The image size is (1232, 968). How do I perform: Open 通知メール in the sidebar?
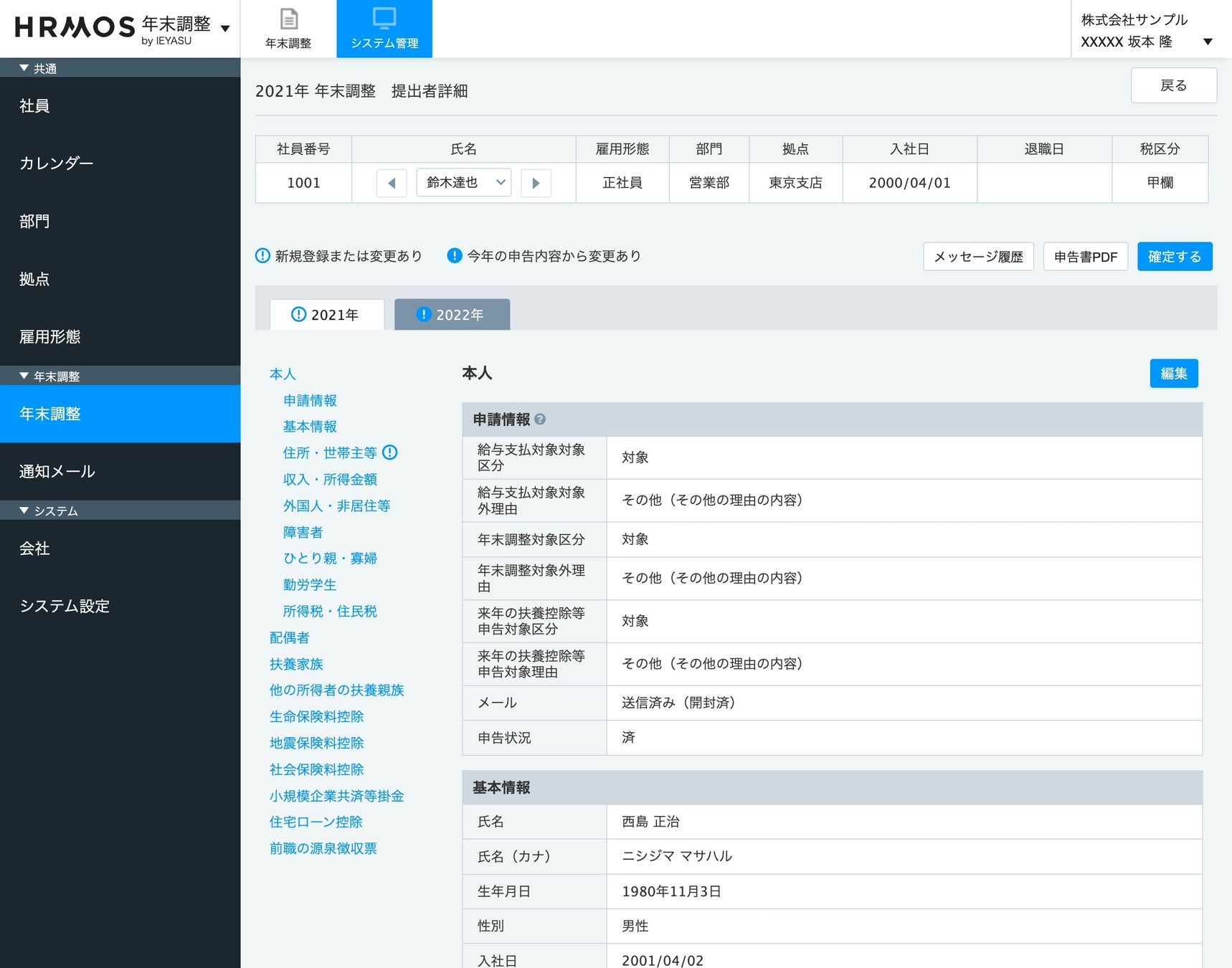[57, 471]
